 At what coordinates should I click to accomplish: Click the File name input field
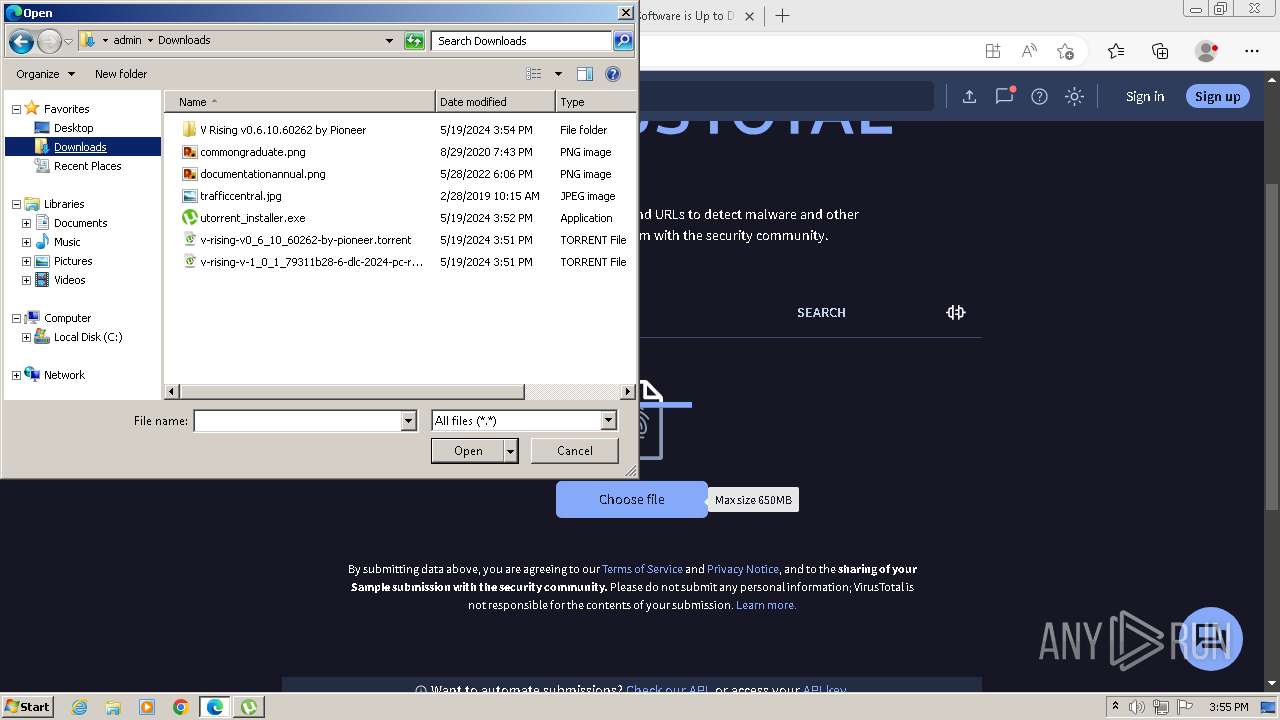(298, 421)
